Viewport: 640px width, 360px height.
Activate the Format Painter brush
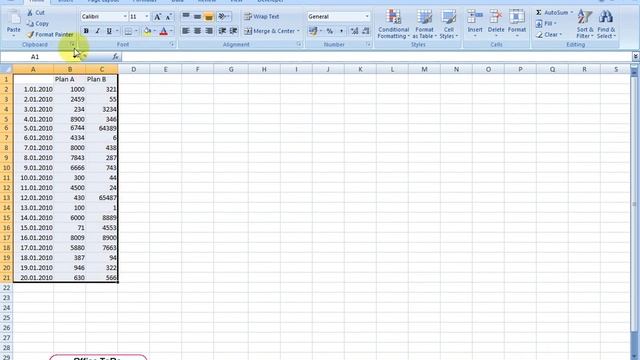pyautogui.click(x=50, y=35)
